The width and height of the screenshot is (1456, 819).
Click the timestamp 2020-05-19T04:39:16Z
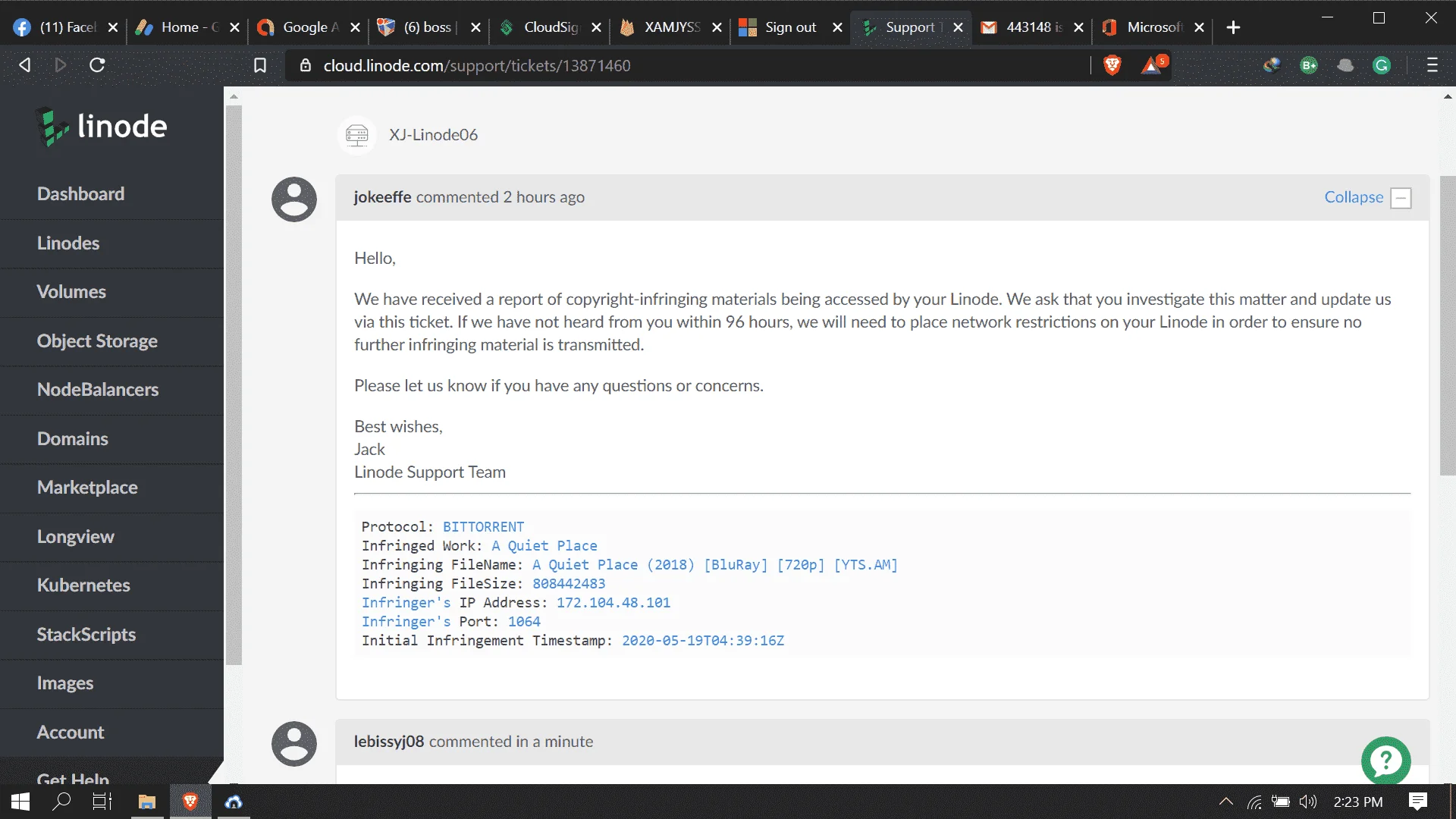[703, 641]
